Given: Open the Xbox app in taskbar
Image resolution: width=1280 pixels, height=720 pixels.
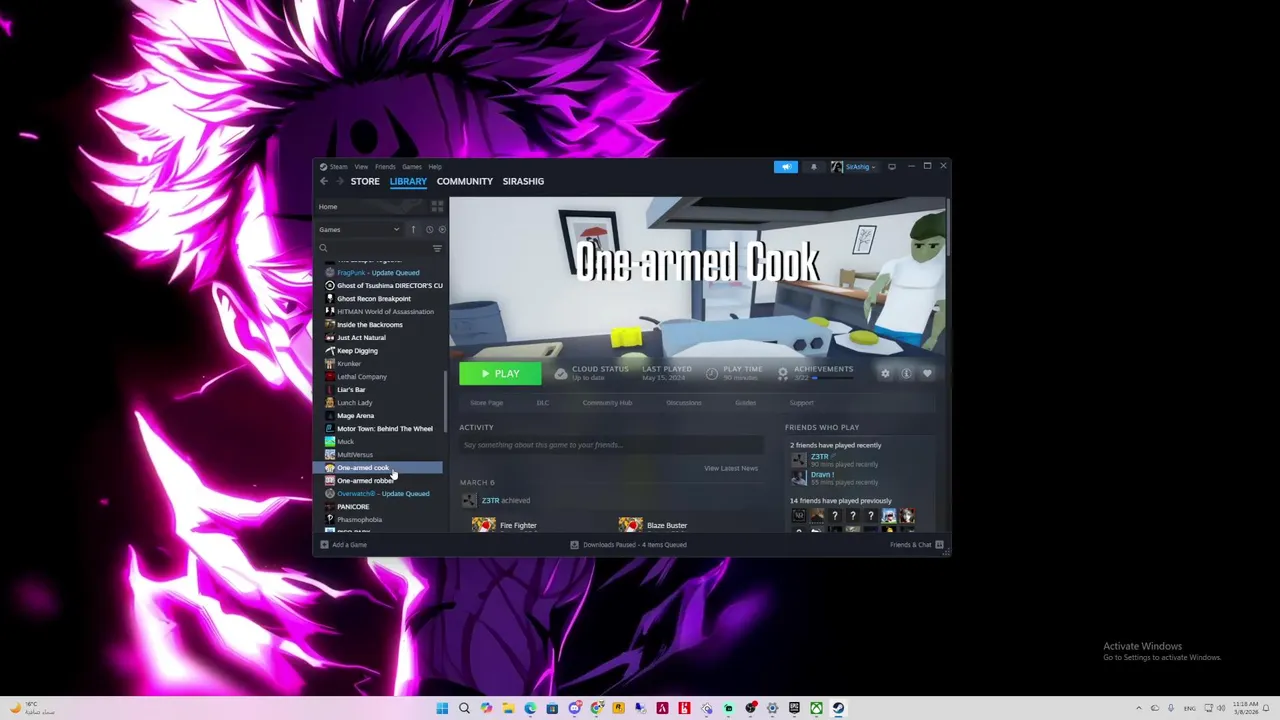Looking at the screenshot, I should coord(816,708).
